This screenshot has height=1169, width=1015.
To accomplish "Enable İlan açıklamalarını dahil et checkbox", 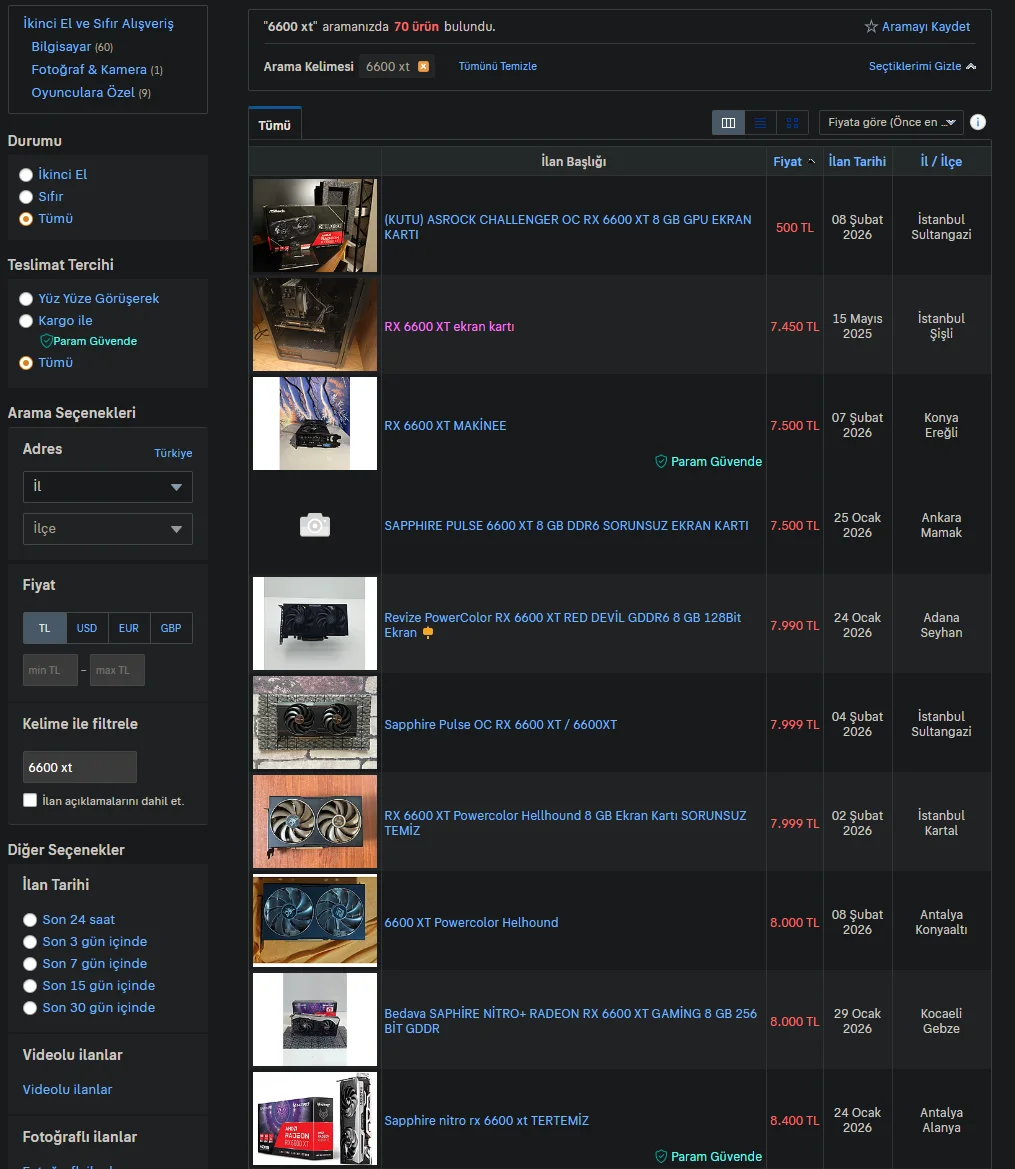I will click(x=30, y=800).
